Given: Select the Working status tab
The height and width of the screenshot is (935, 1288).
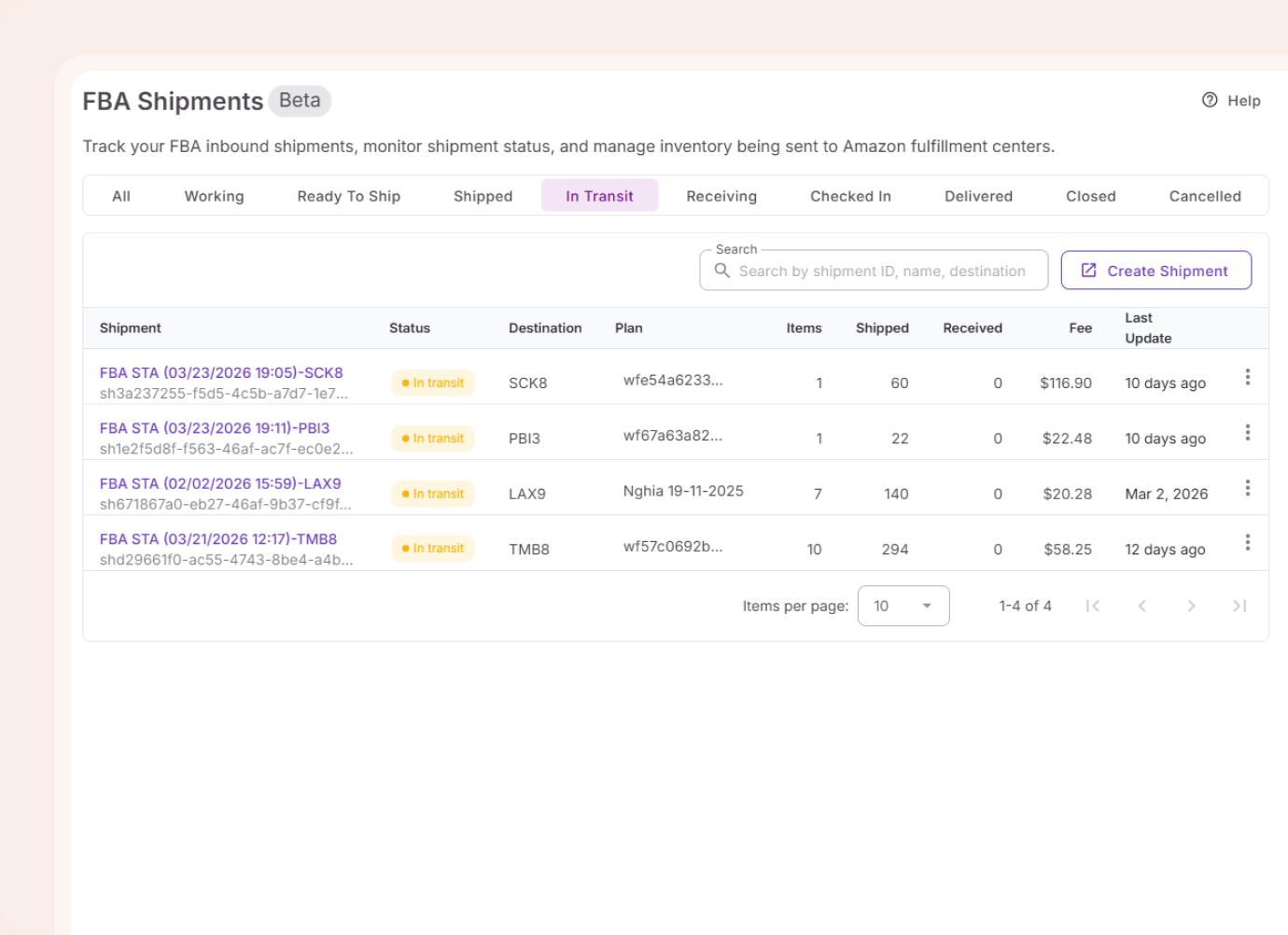Looking at the screenshot, I should pos(214,195).
